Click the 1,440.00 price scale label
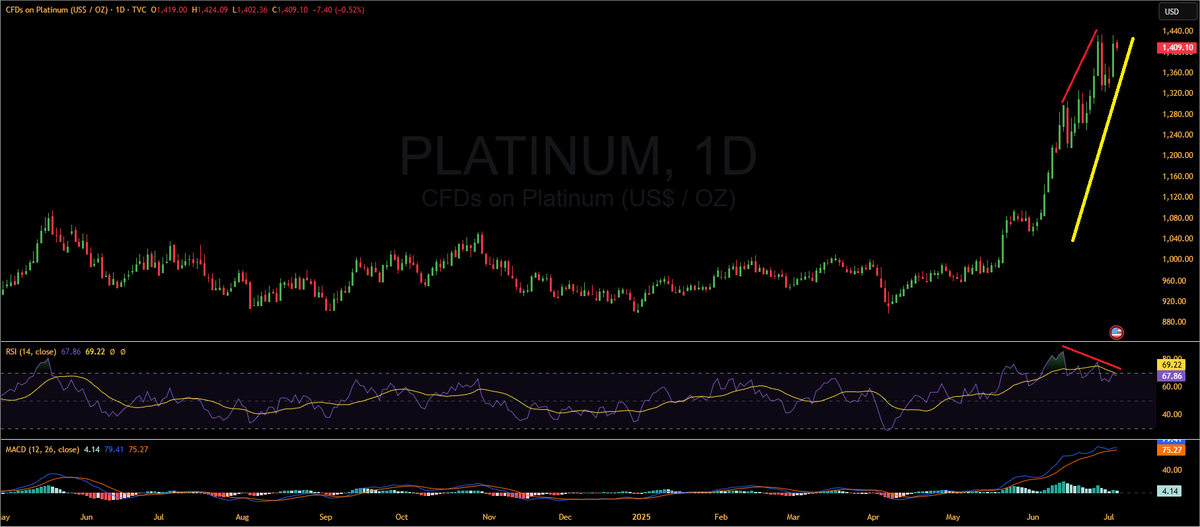The height and width of the screenshot is (527, 1200). coord(1177,32)
